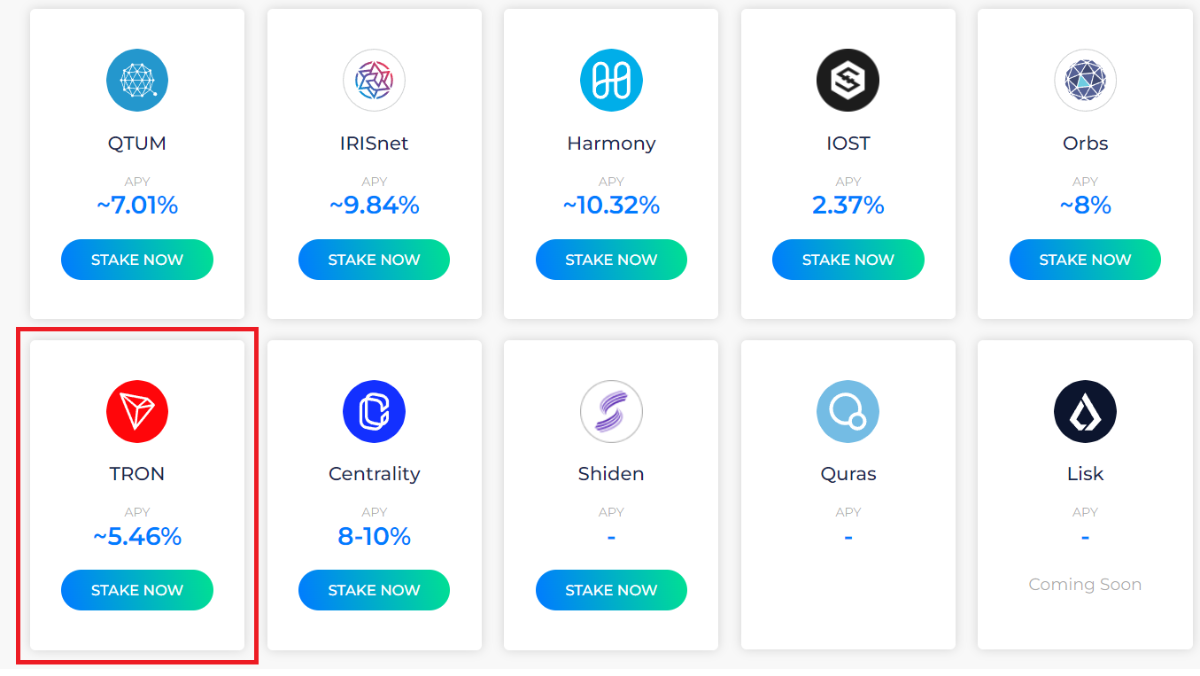1200x676 pixels.
Task: Click the IOST logo icon
Action: [848, 80]
